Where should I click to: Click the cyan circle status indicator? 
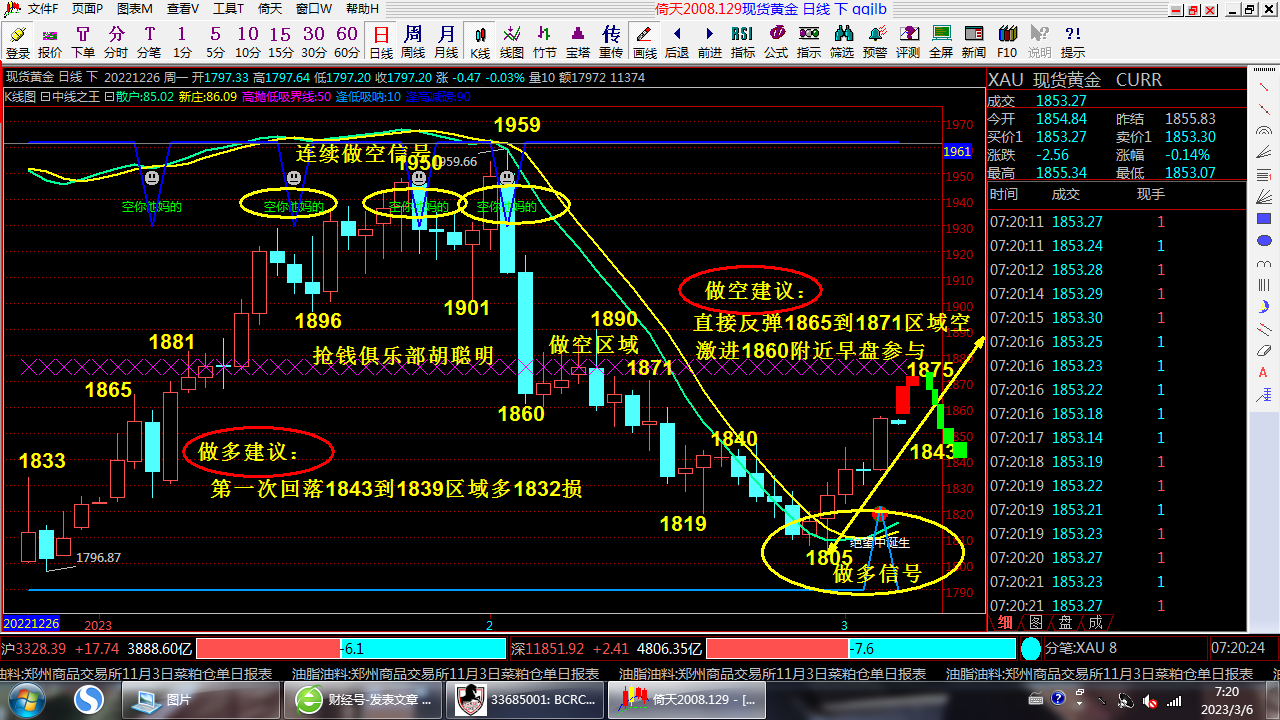coord(1031,648)
